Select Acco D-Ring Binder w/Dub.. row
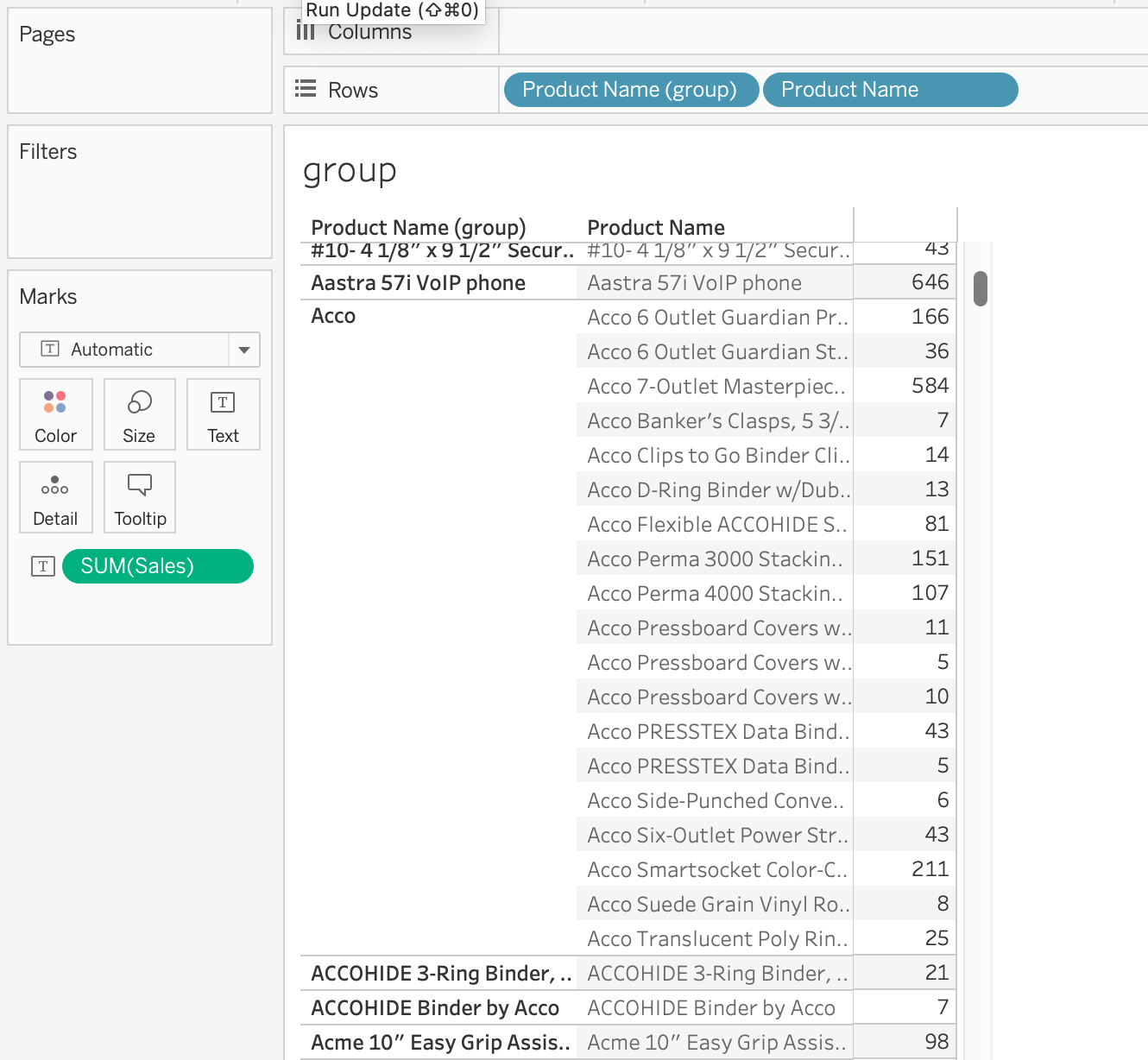The width and height of the screenshot is (1148, 1060). pos(715,490)
